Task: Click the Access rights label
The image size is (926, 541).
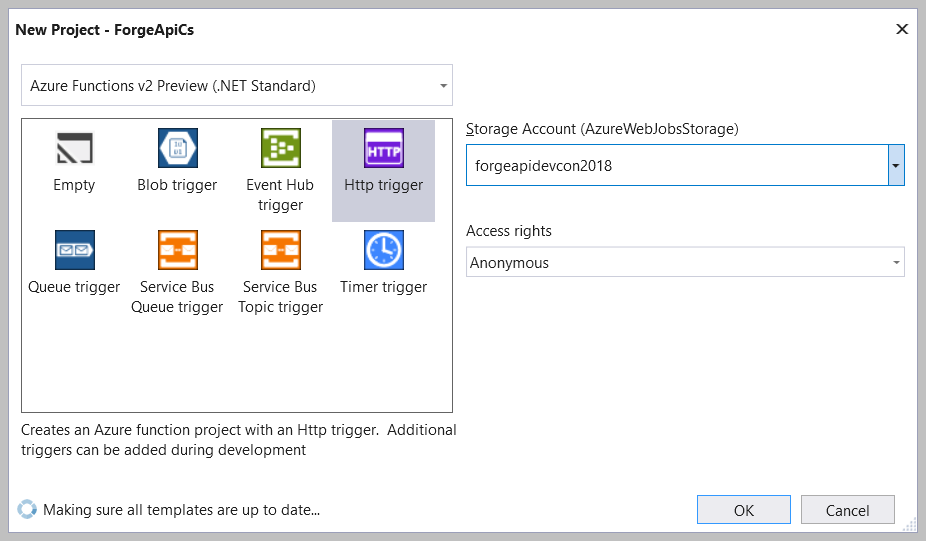Action: coord(508,231)
